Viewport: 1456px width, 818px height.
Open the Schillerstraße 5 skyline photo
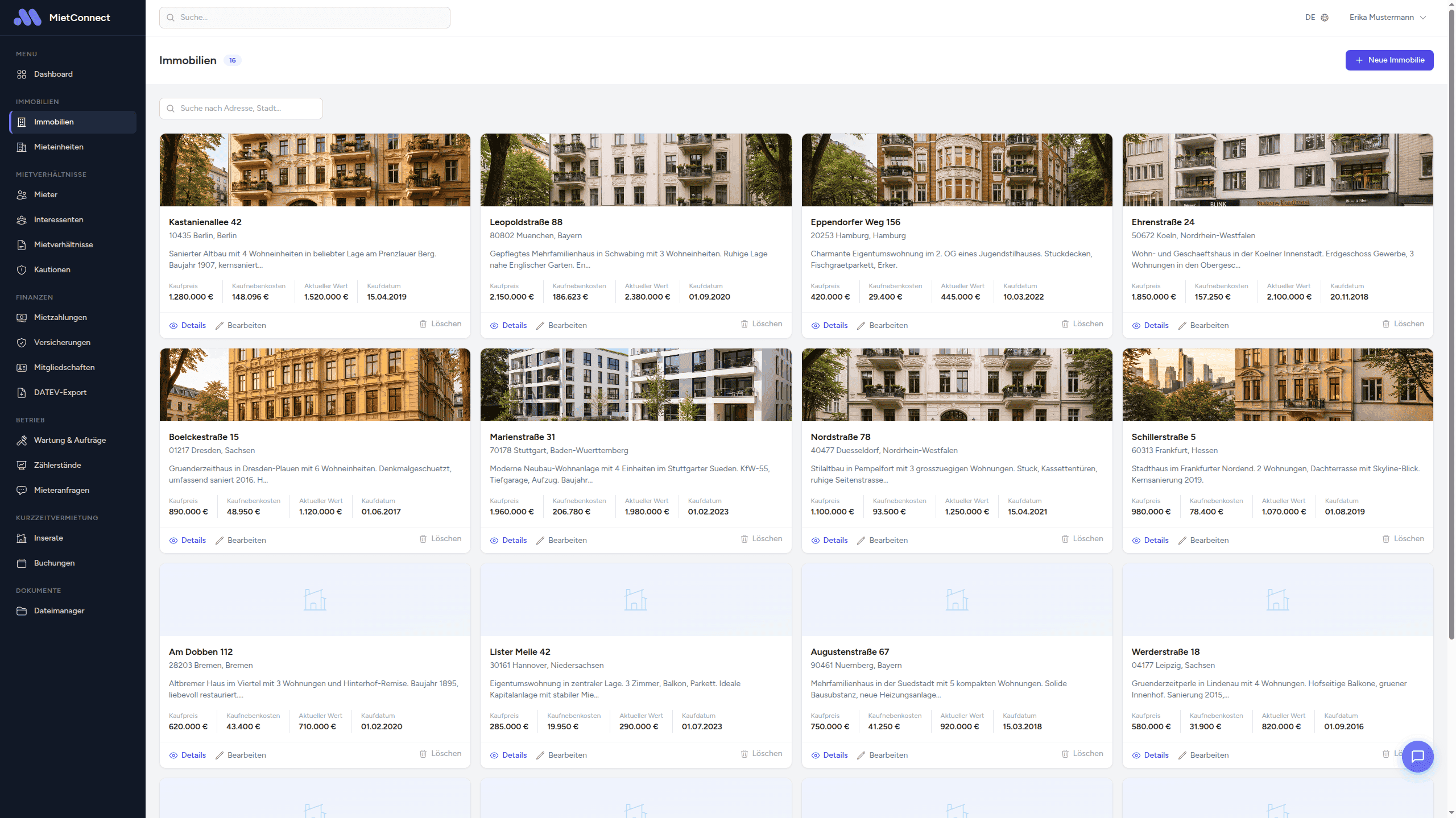coord(1277,385)
